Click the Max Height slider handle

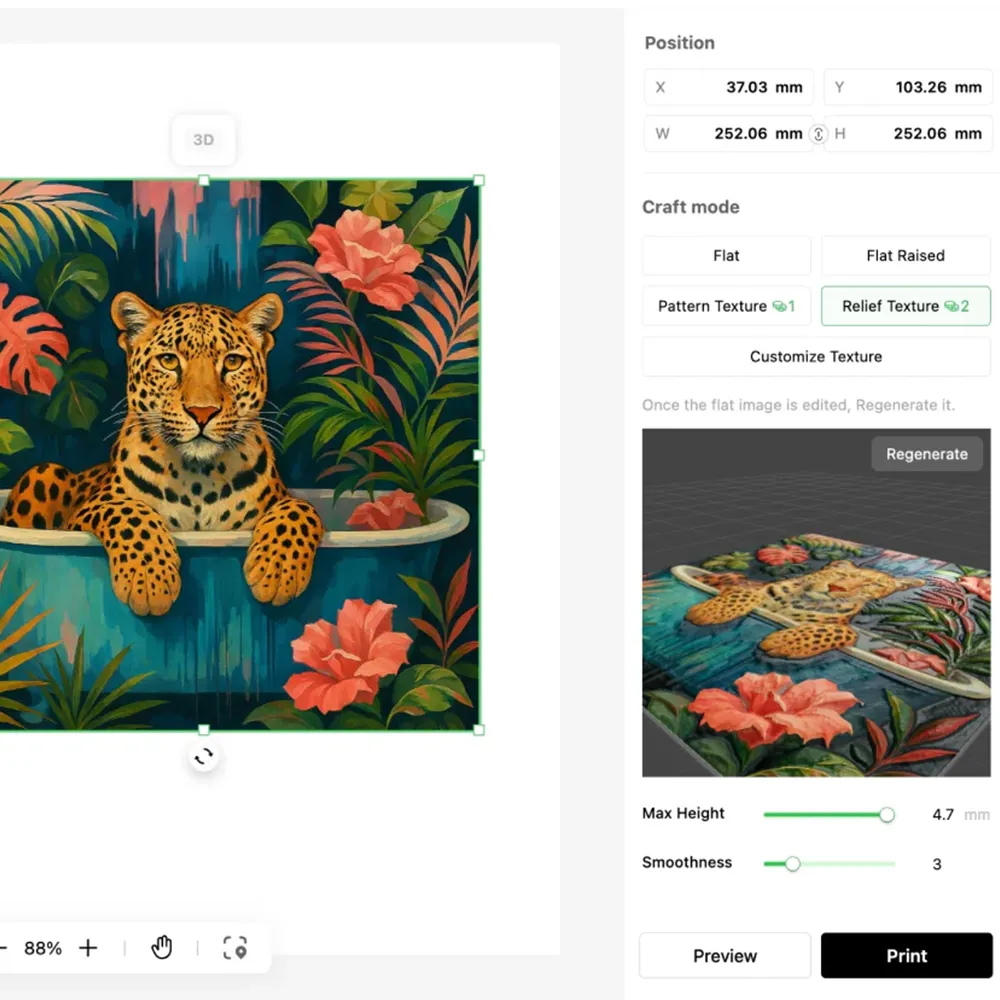(887, 815)
